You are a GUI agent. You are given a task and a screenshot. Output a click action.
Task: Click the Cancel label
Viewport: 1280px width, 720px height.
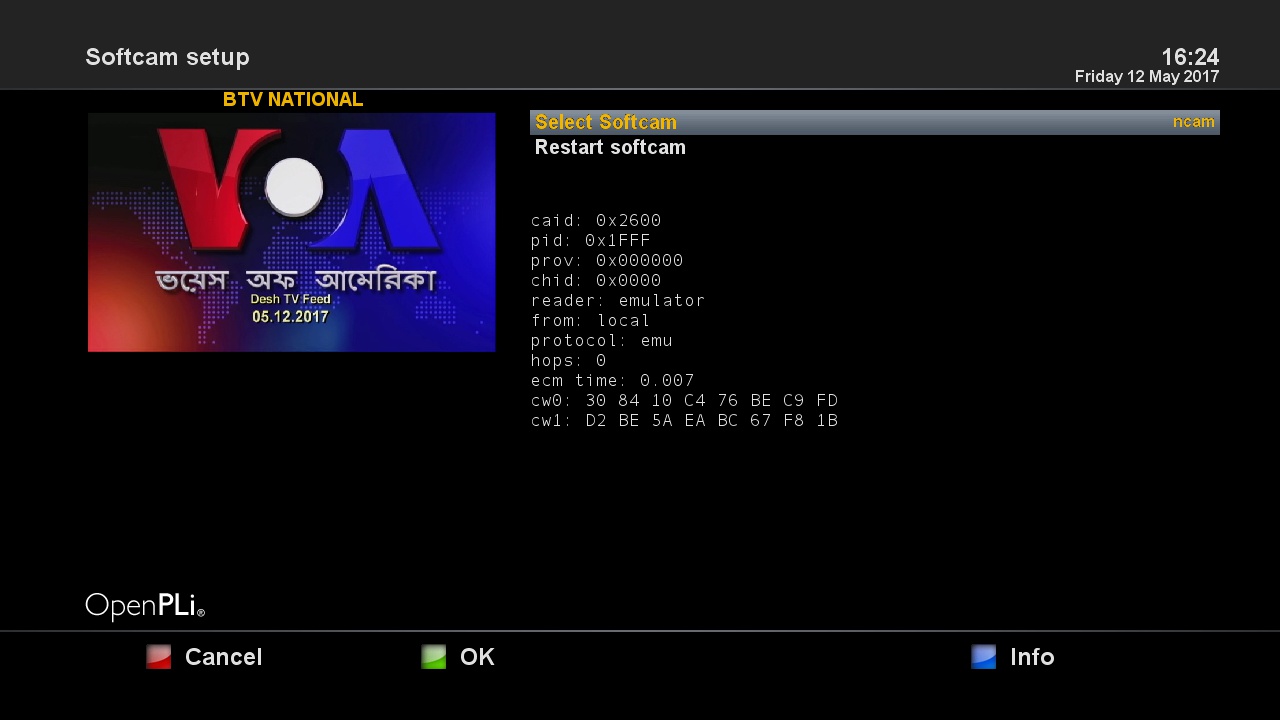tap(223, 657)
